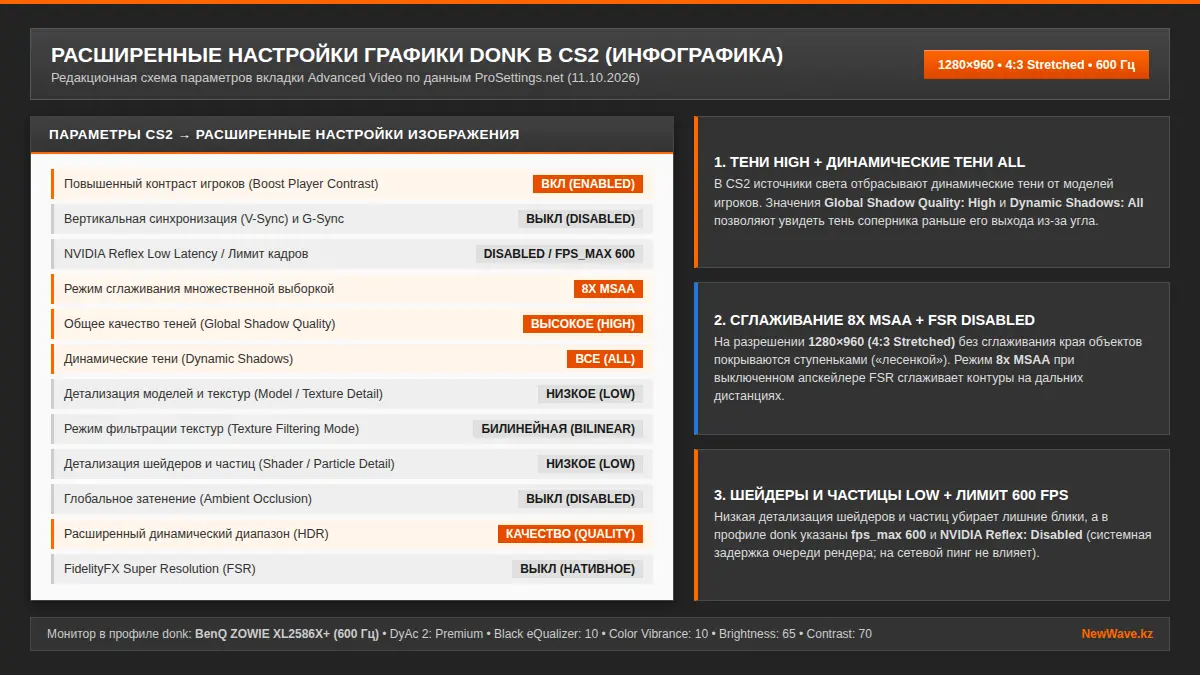The image size is (1200, 675).
Task: Click the card 2 description about anti-aliasing at 1280×960
Action: (928, 369)
